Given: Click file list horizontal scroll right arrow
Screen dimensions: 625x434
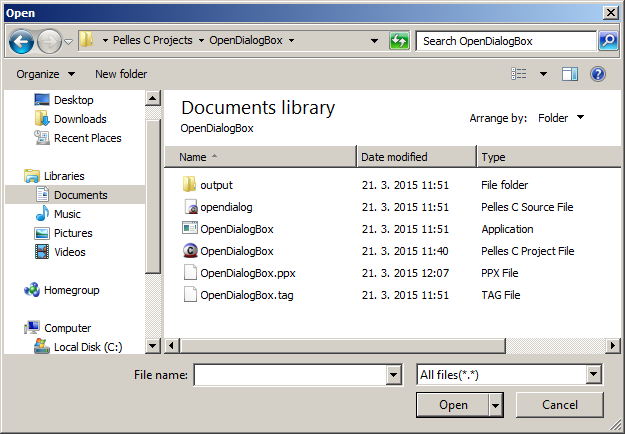Looking at the screenshot, I should (x=613, y=345).
